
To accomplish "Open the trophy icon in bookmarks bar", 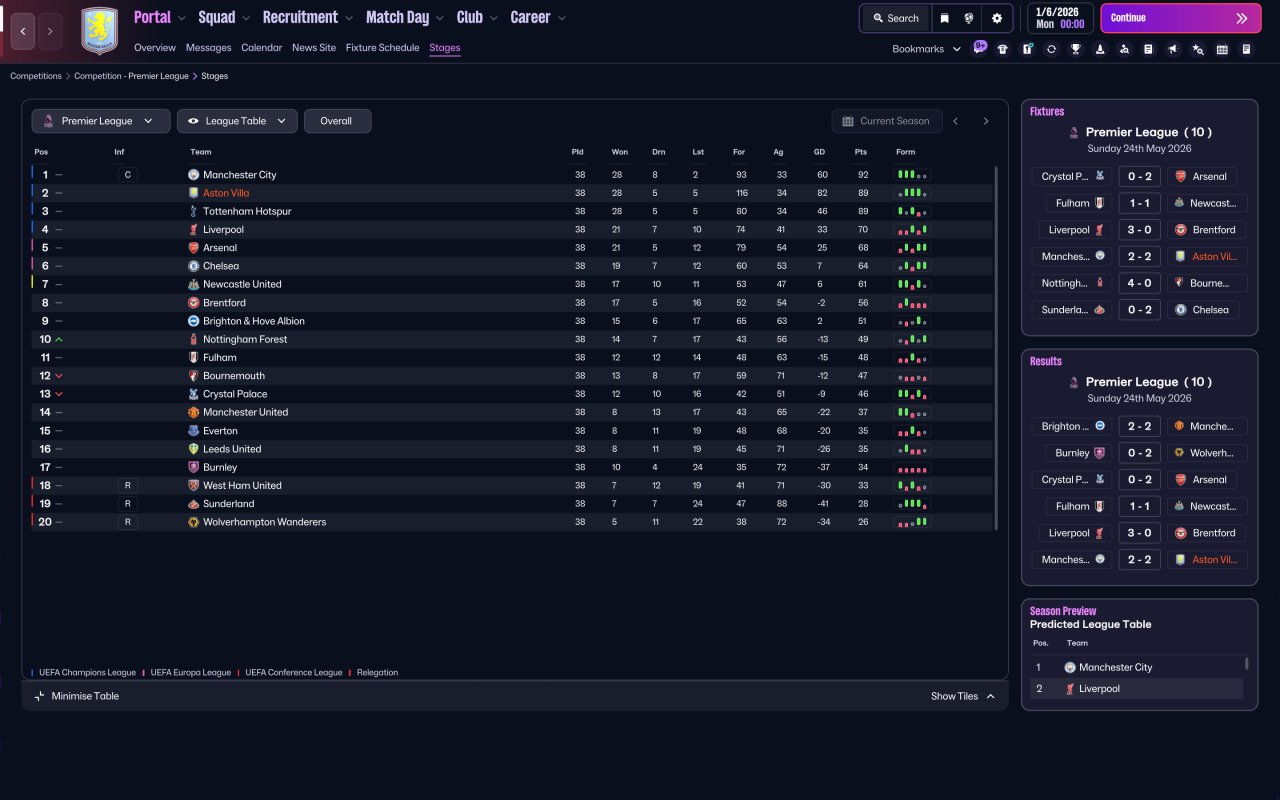I will click(x=1076, y=49).
